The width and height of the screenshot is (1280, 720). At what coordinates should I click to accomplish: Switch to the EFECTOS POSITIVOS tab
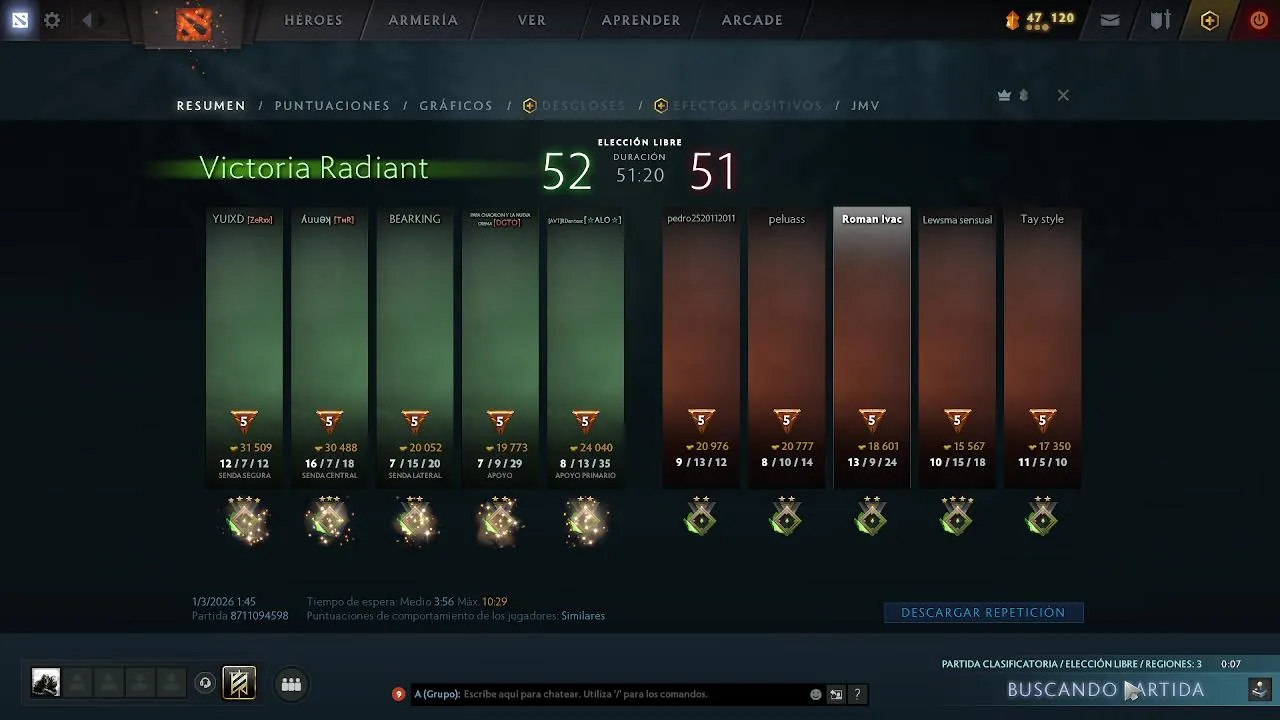click(738, 106)
